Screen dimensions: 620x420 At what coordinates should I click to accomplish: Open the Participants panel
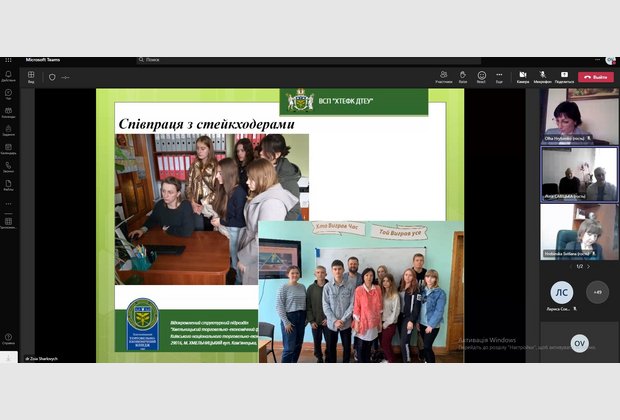tap(443, 76)
